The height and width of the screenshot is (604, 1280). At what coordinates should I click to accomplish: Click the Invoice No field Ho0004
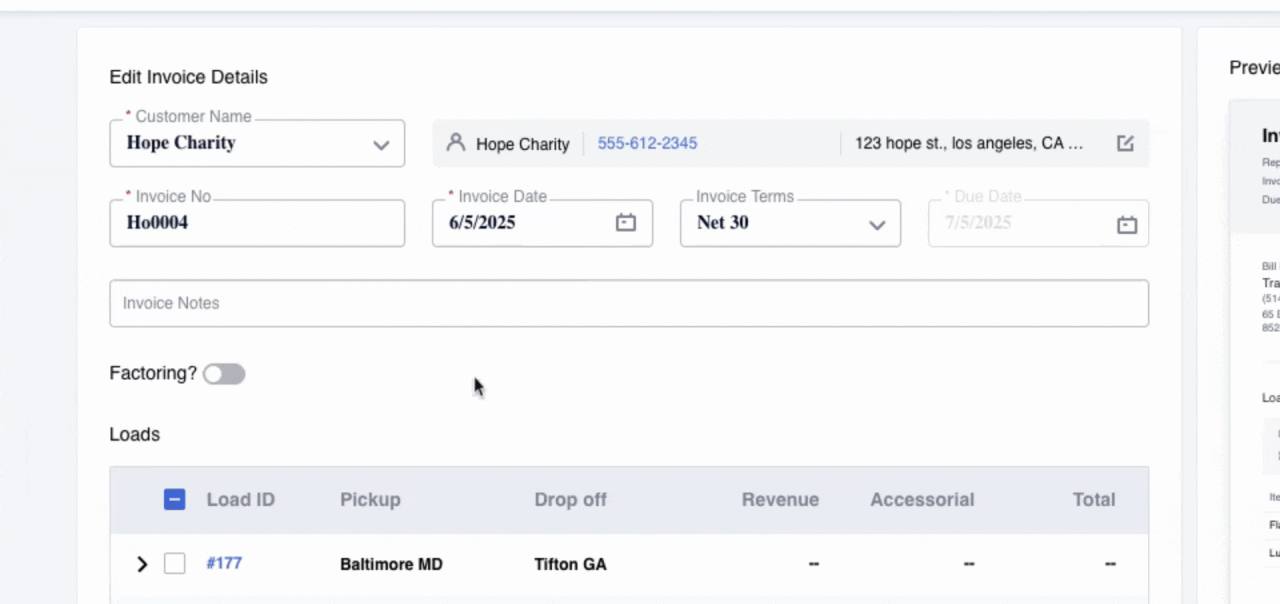click(x=257, y=223)
